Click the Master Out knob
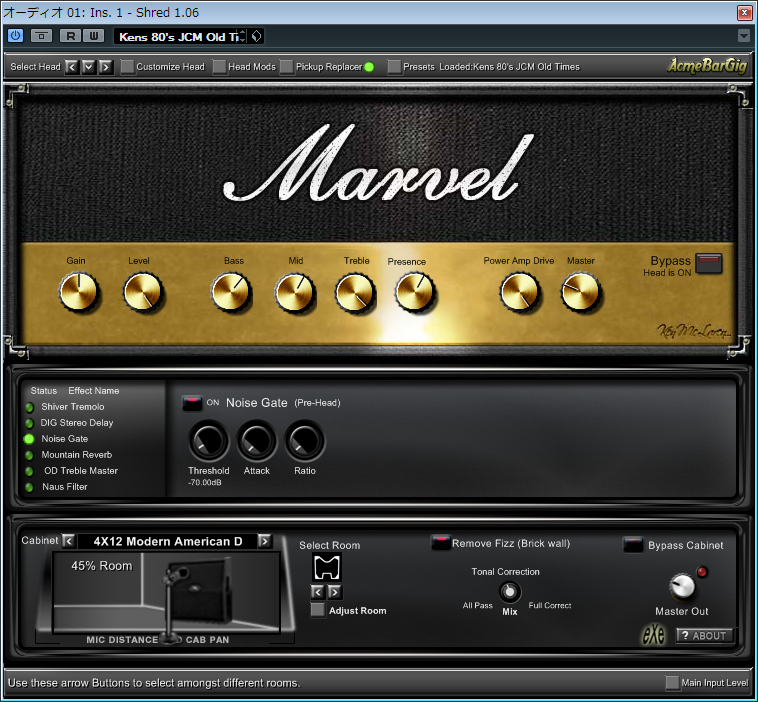758x702 pixels. 682,586
